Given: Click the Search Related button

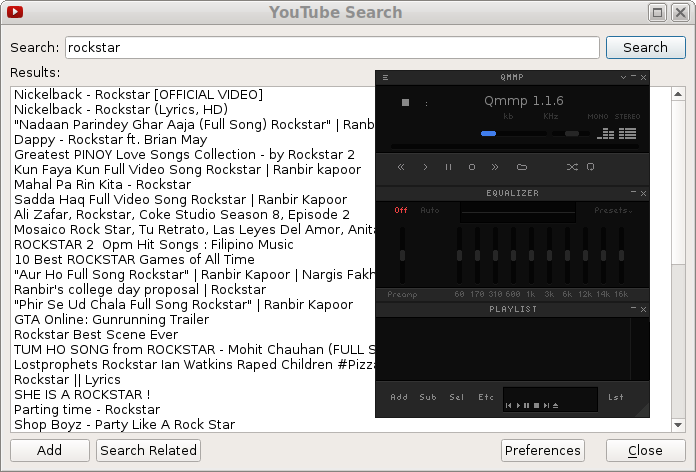Looking at the screenshot, I should point(148,450).
